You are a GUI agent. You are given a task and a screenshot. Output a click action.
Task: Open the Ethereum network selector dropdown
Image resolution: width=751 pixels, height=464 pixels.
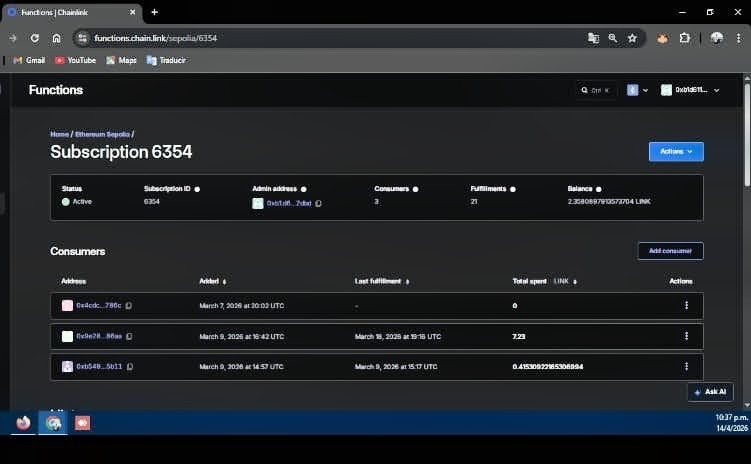[637, 90]
